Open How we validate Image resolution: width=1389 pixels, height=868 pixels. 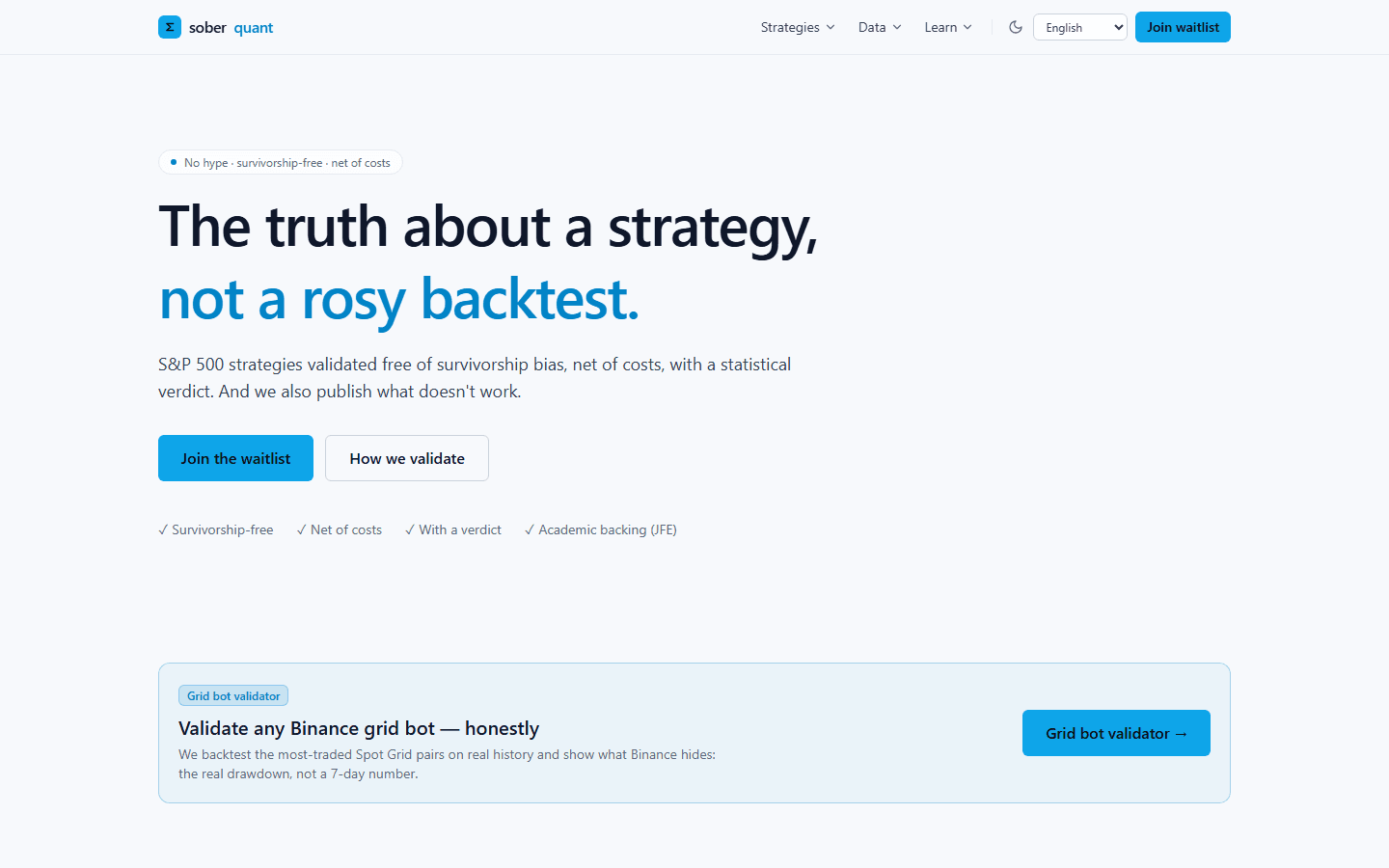click(x=407, y=458)
